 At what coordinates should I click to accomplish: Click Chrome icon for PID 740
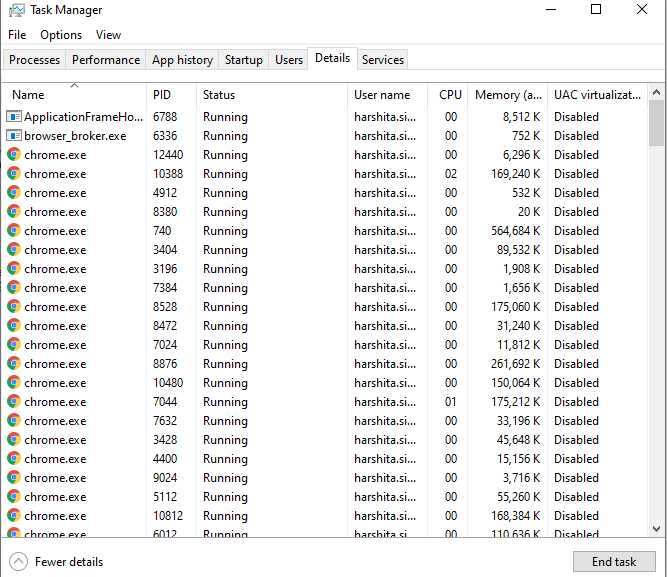point(14,231)
